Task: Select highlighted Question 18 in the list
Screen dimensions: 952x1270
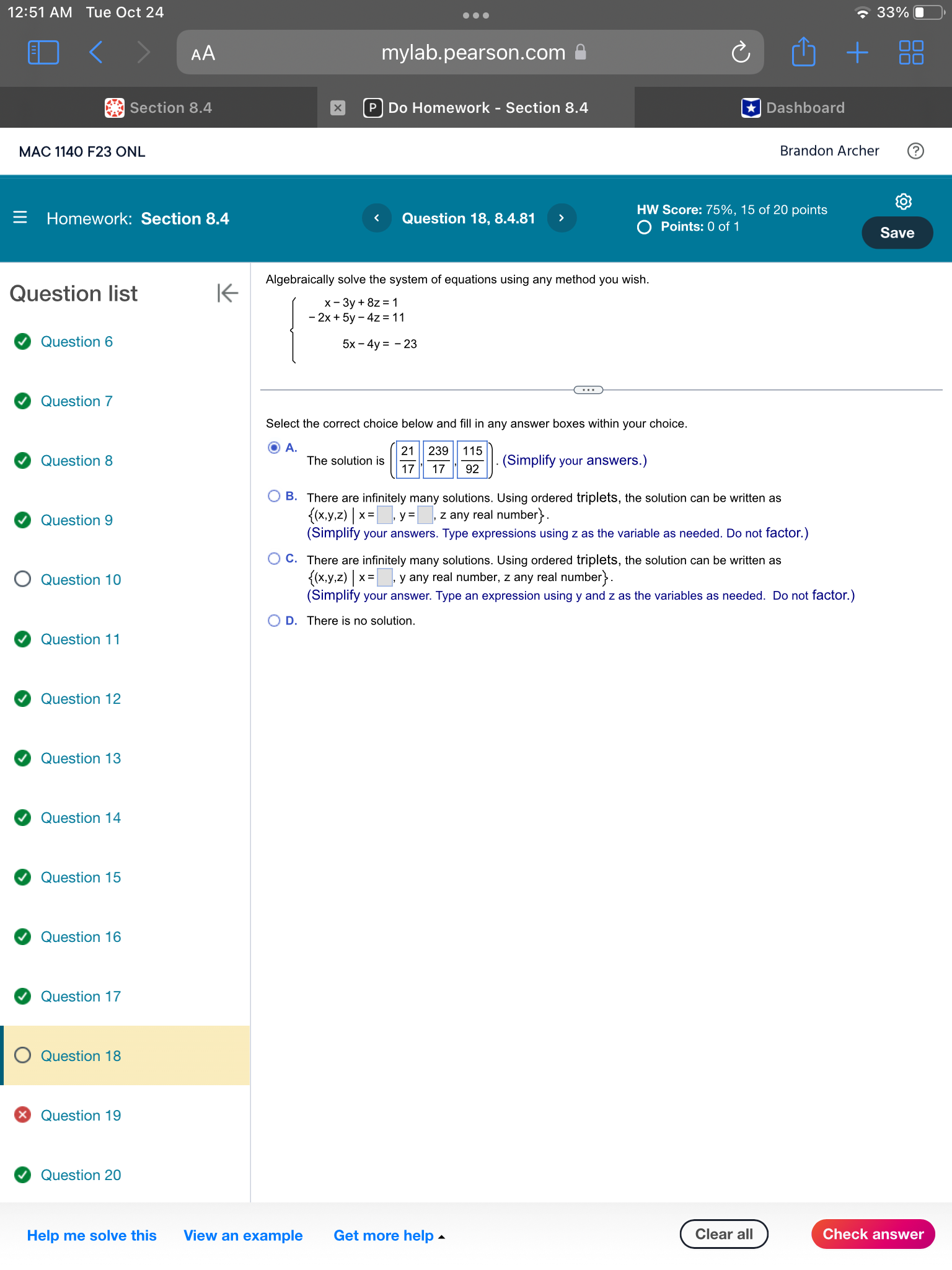Action: tap(125, 1055)
